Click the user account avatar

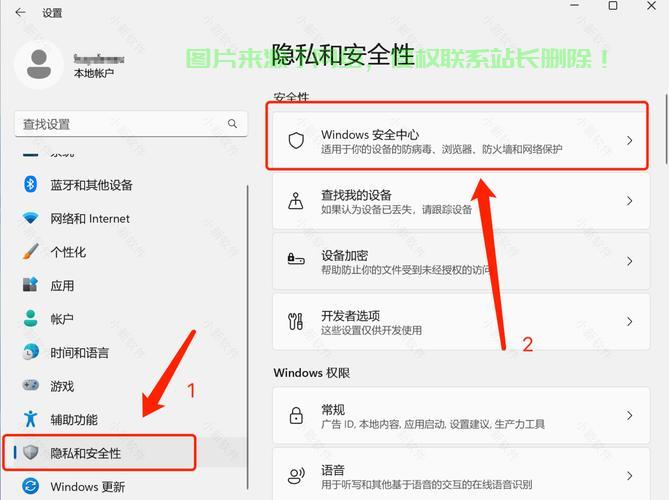[39, 65]
